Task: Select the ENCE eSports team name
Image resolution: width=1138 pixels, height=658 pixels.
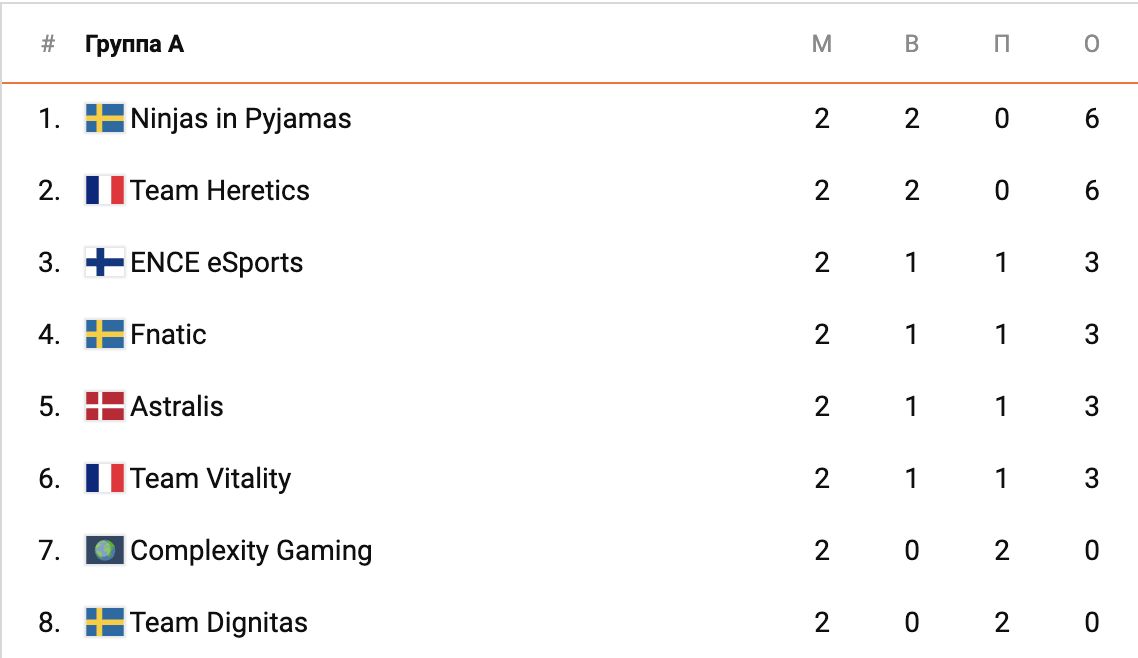Action: [217, 263]
